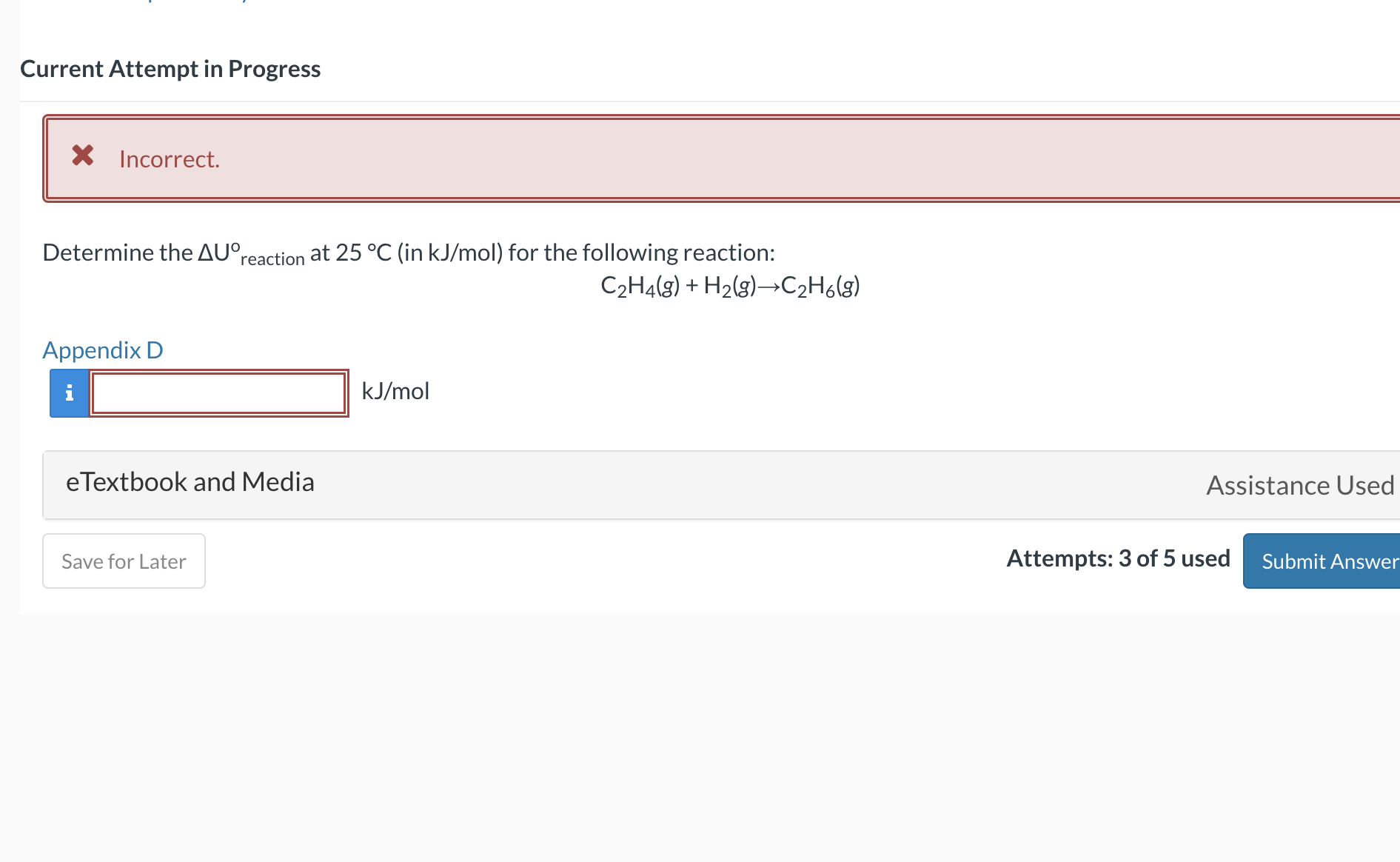Click inside the kJ/mol answer input box

click(x=218, y=392)
